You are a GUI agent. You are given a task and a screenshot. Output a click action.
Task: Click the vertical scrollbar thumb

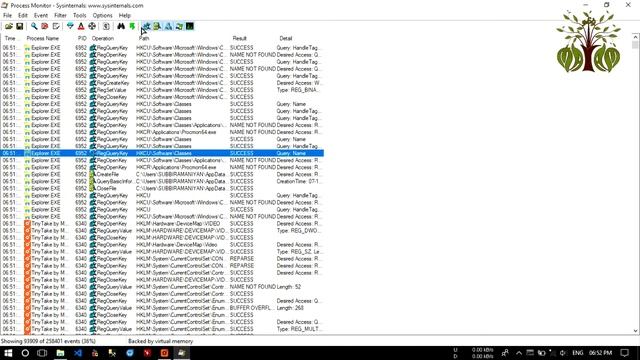(x=636, y=44)
